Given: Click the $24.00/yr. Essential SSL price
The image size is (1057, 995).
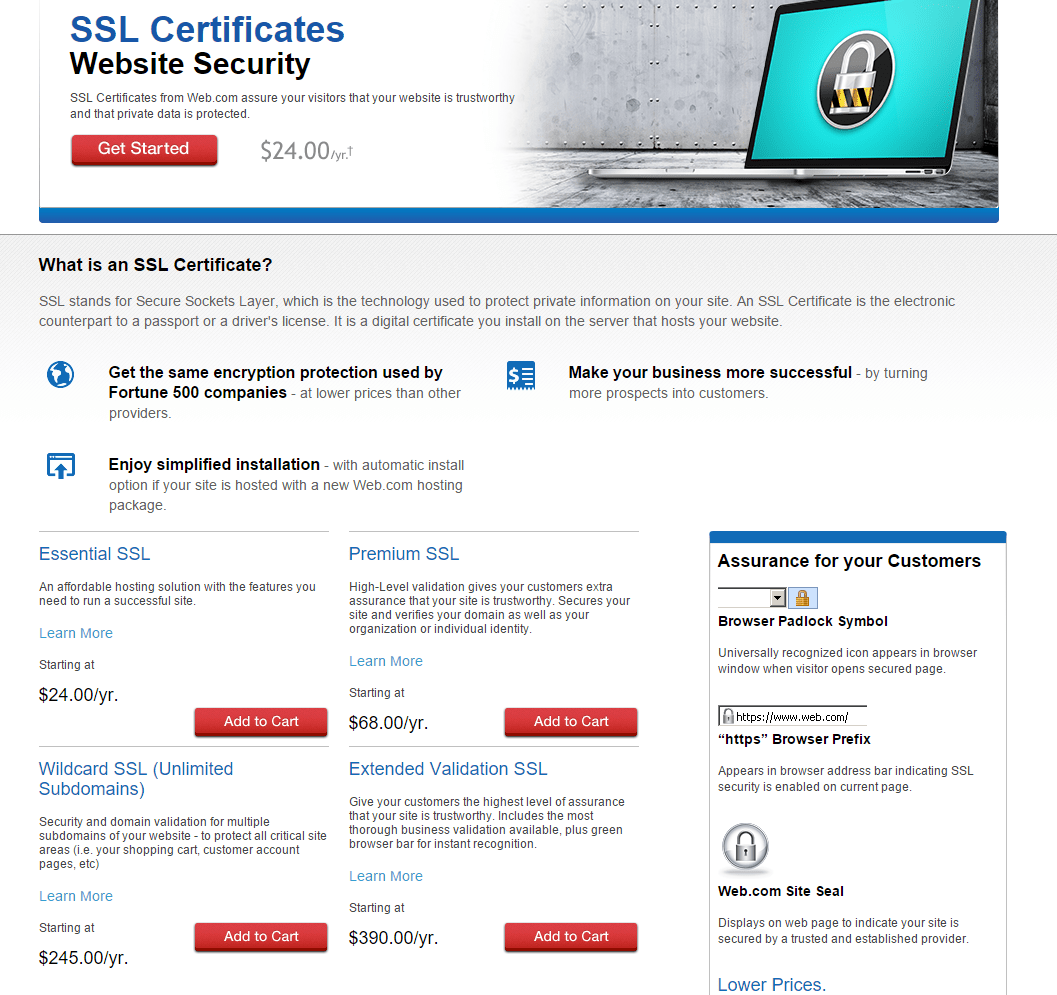Looking at the screenshot, I should click(x=79, y=695).
